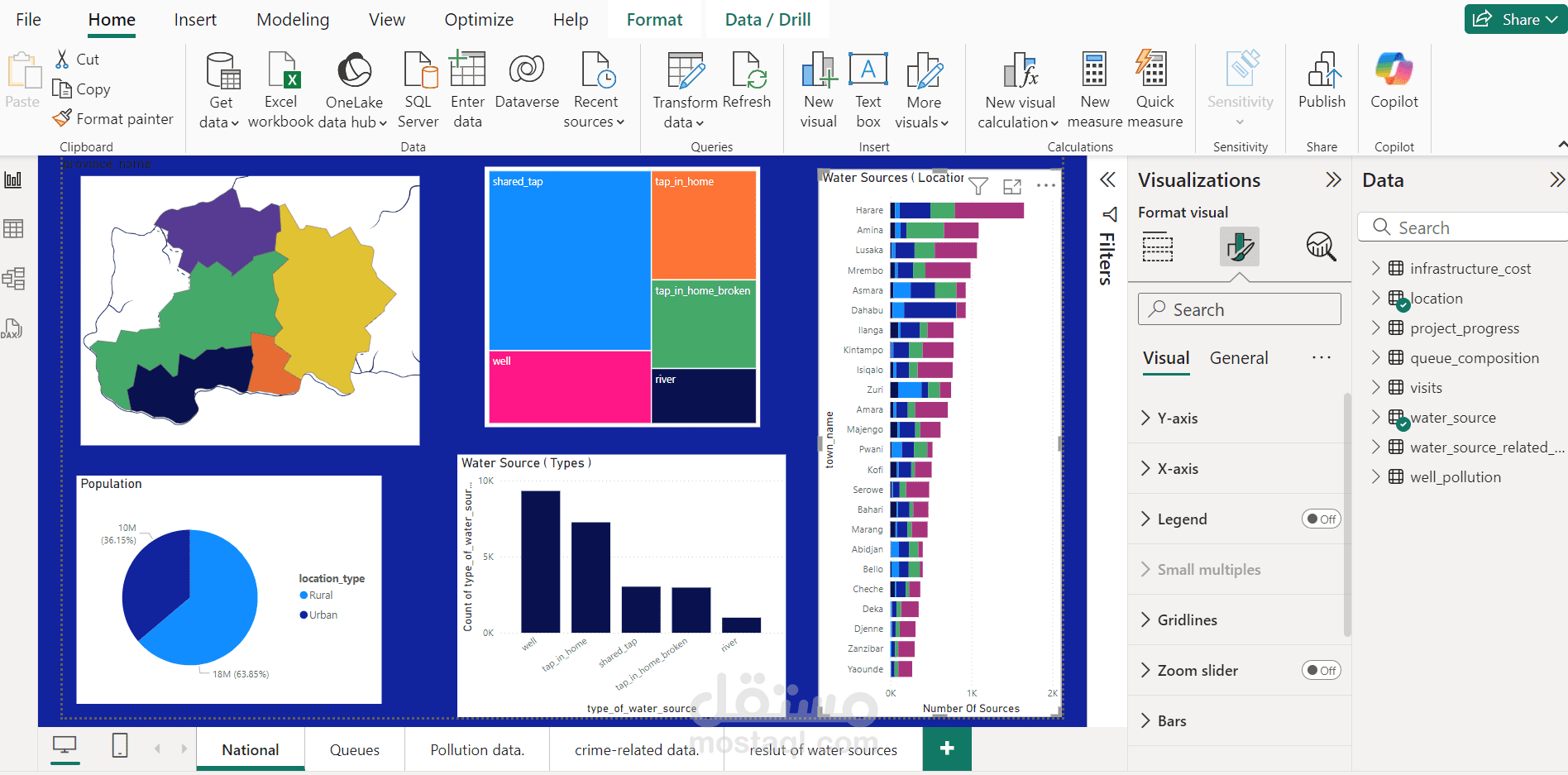Switch to Model view in left sidebar
This screenshot has width=1568, height=775.
pyautogui.click(x=13, y=279)
